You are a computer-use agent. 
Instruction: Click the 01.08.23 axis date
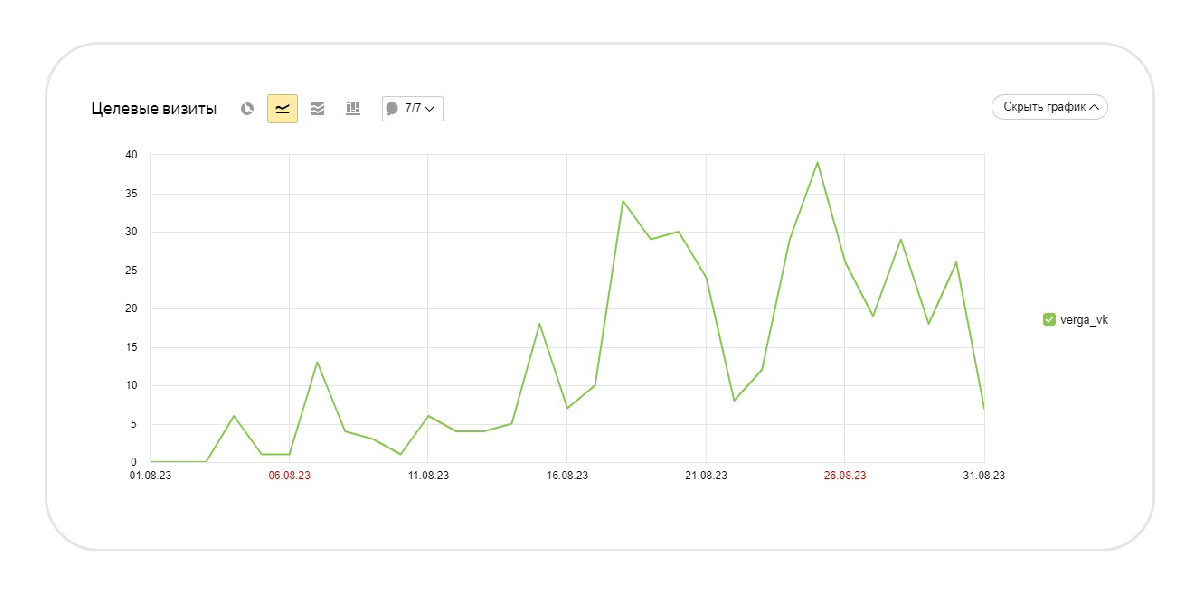coord(150,475)
